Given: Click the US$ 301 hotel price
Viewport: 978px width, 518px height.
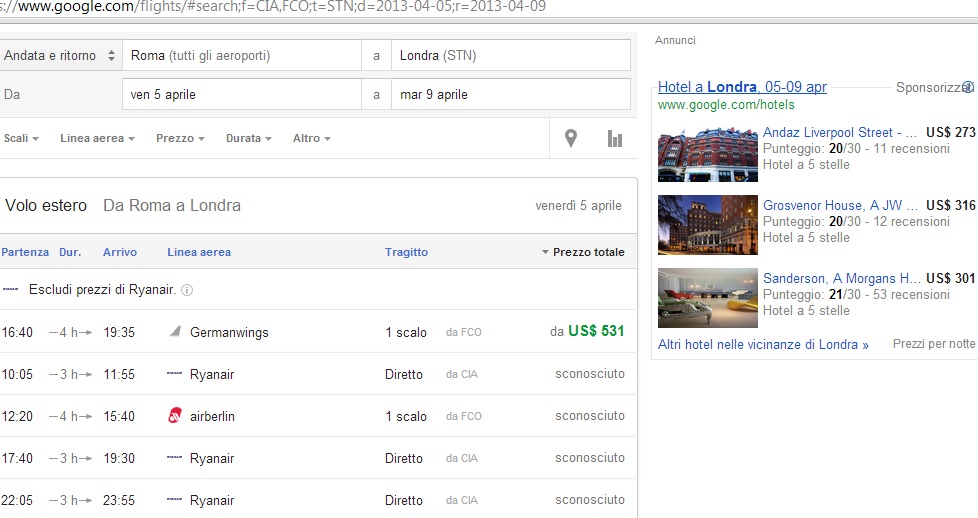Looking at the screenshot, I should click(x=951, y=278).
